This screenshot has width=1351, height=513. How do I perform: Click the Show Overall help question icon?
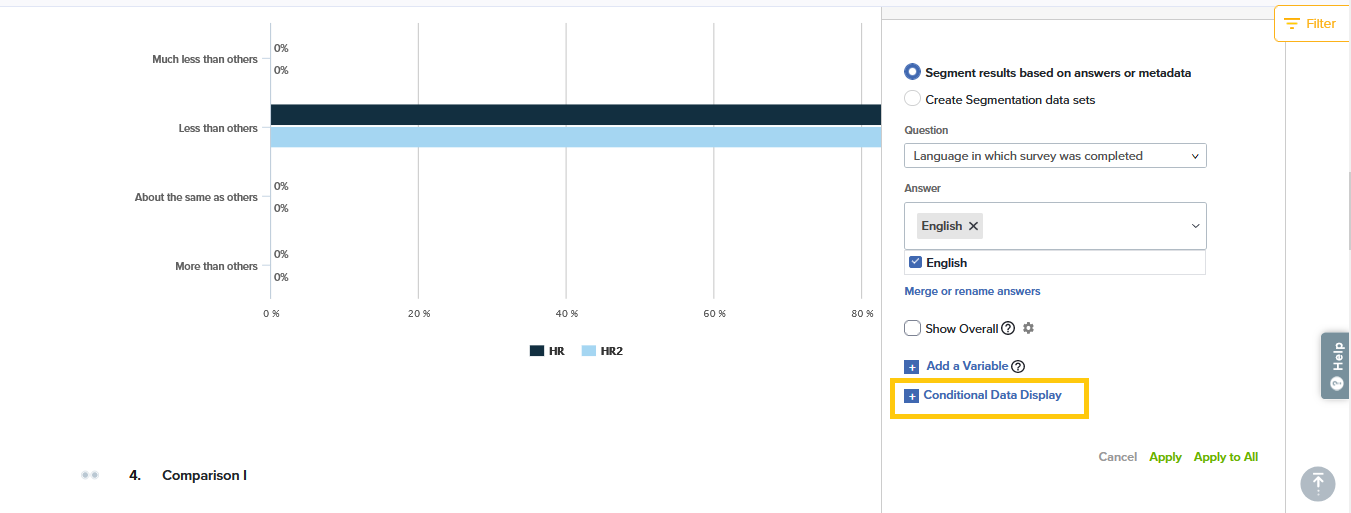1008,329
